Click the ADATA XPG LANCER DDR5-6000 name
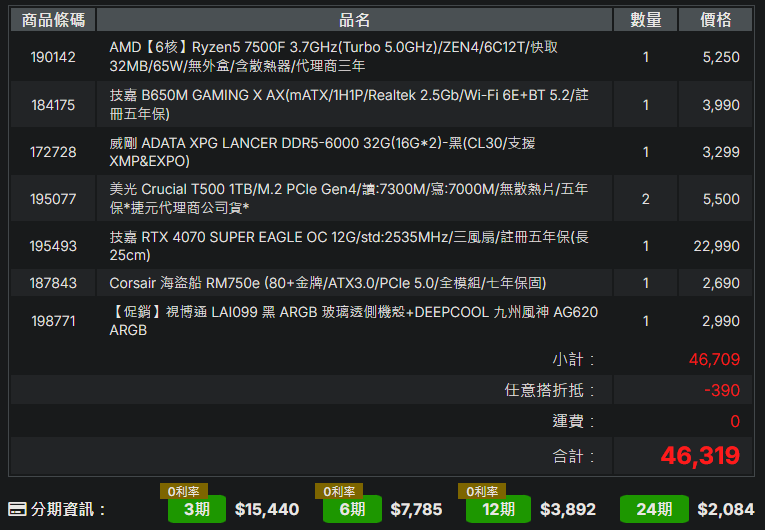This screenshot has height=530, width=765. click(x=322, y=152)
